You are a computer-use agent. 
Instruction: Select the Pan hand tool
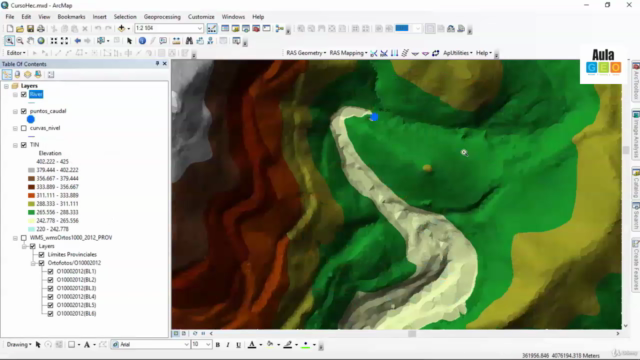[30, 41]
